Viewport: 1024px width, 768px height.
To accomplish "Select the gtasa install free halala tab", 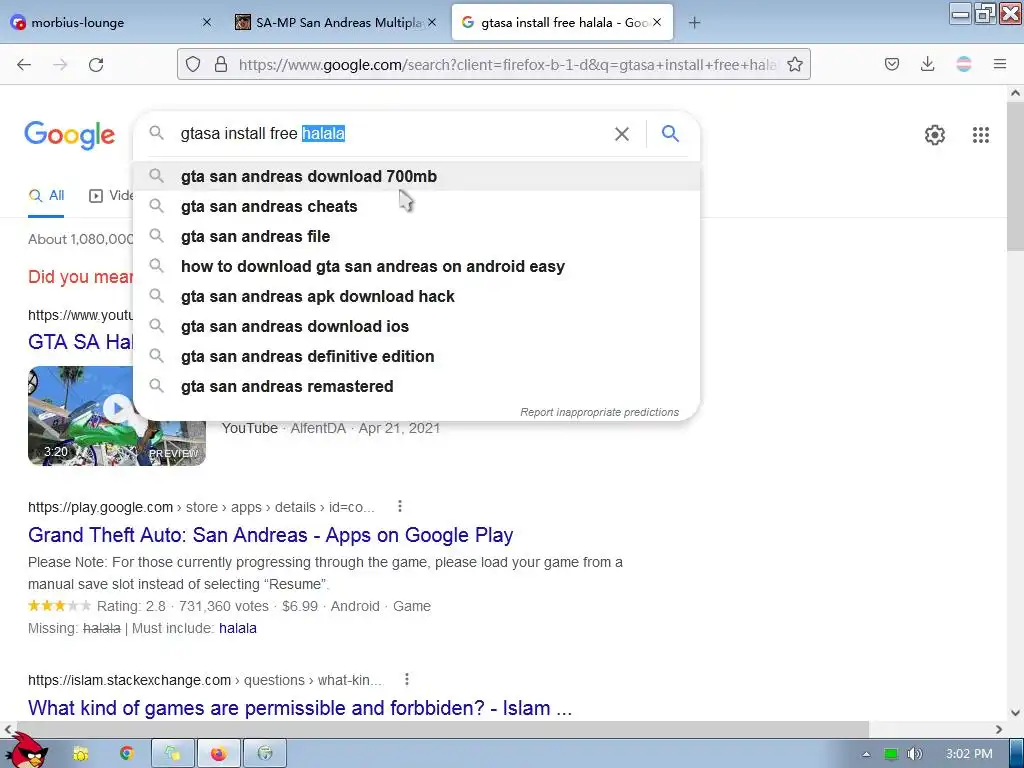I will tap(562, 22).
